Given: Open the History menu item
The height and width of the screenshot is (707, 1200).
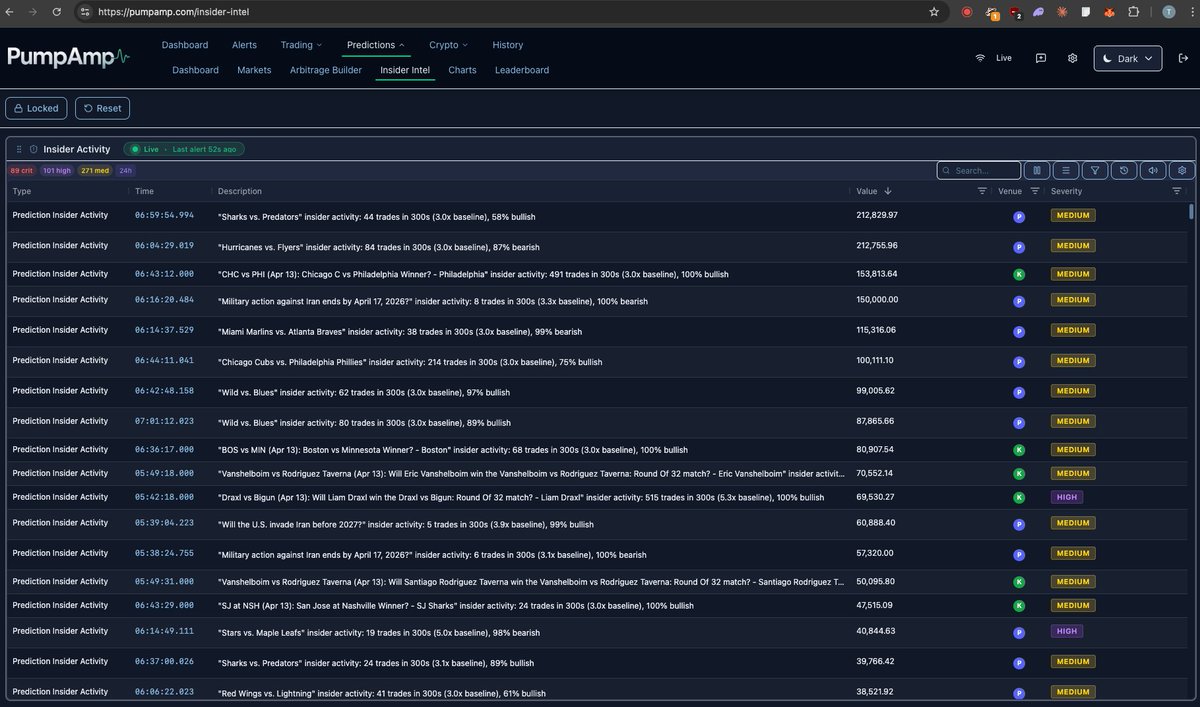Looking at the screenshot, I should [508, 45].
